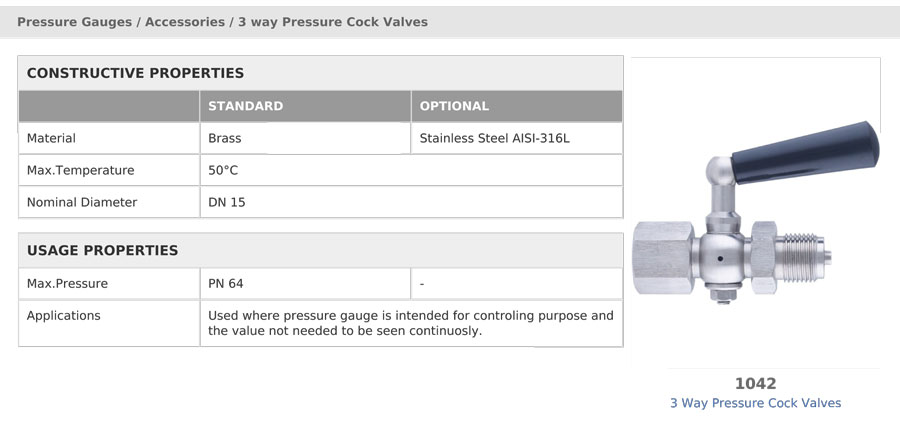Select 3 way Pressure Cock Valves breadcrumb
900x436 pixels.
click(x=333, y=22)
